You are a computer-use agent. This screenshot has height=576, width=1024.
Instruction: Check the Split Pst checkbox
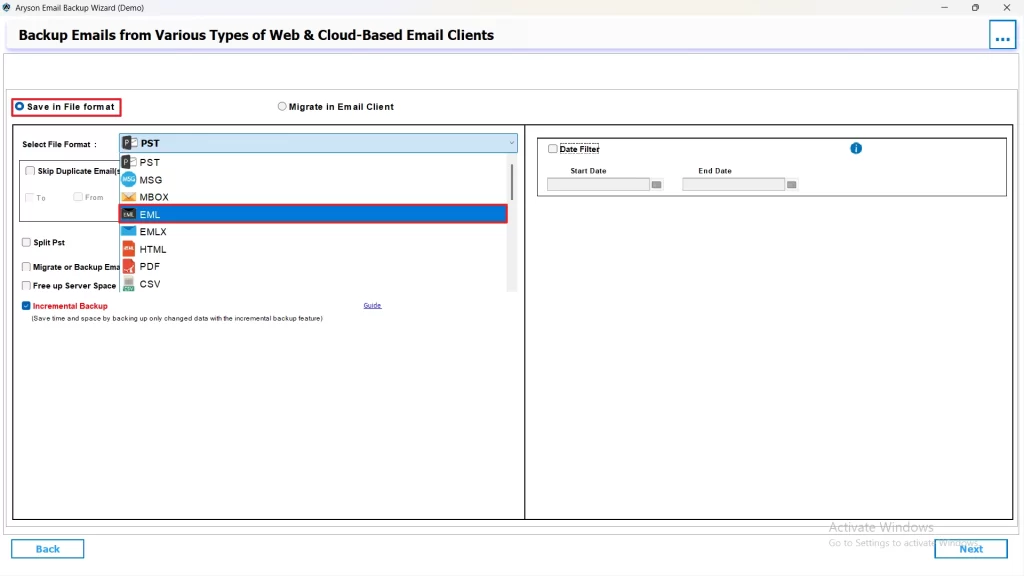[26, 242]
